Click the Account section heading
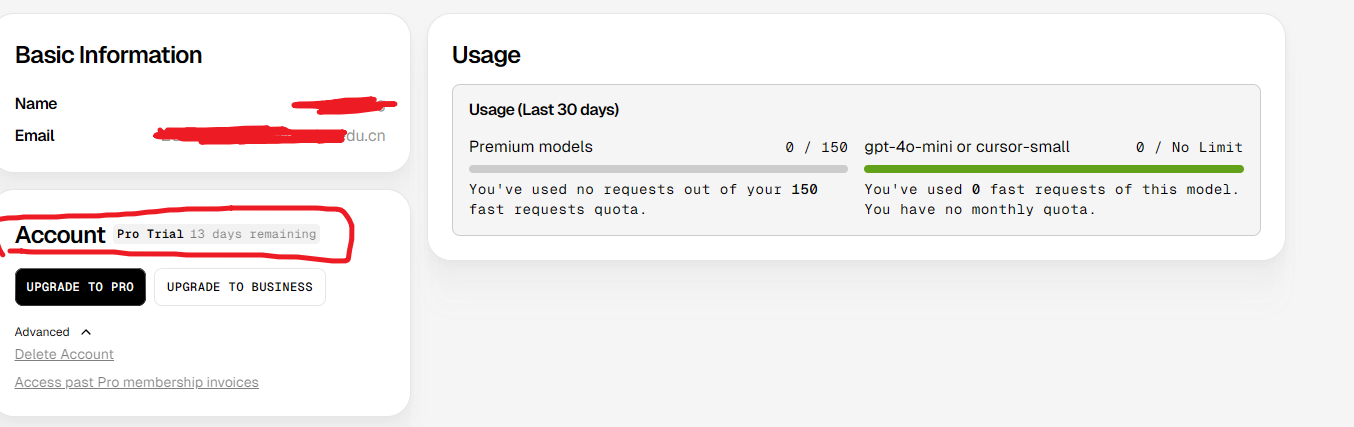 coord(60,234)
